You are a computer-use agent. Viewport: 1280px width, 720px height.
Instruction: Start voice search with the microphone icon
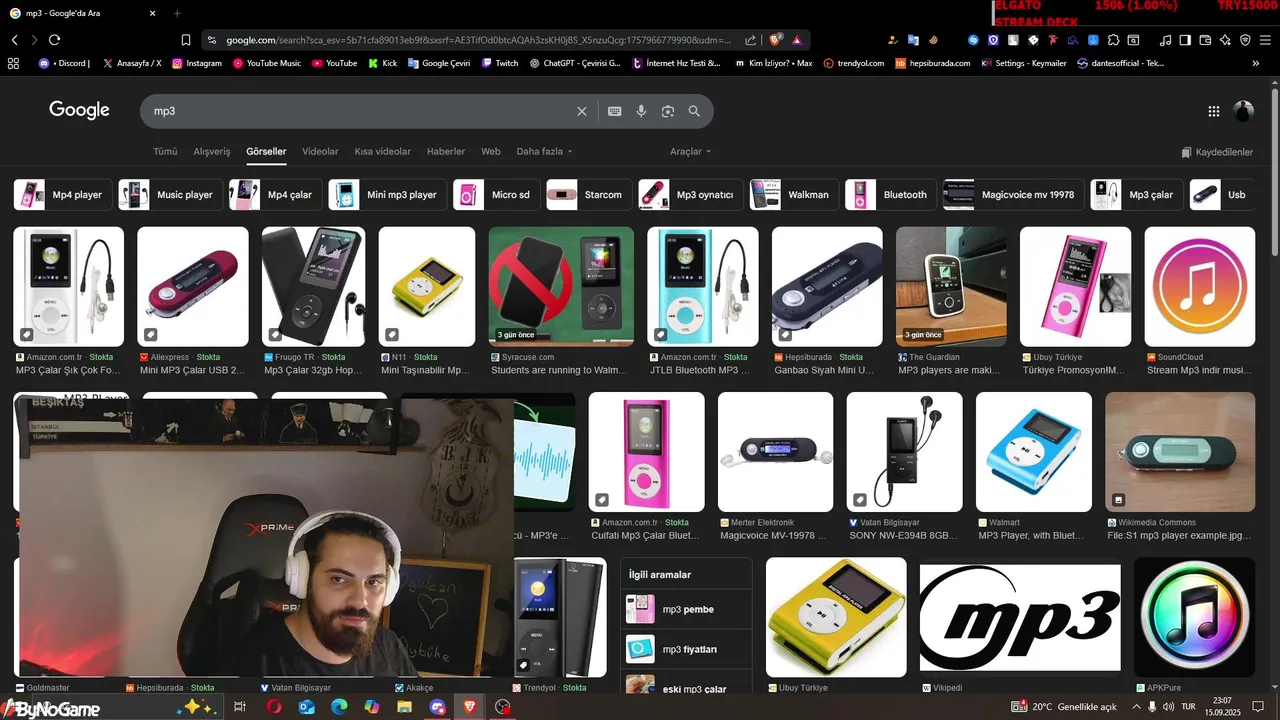(641, 111)
